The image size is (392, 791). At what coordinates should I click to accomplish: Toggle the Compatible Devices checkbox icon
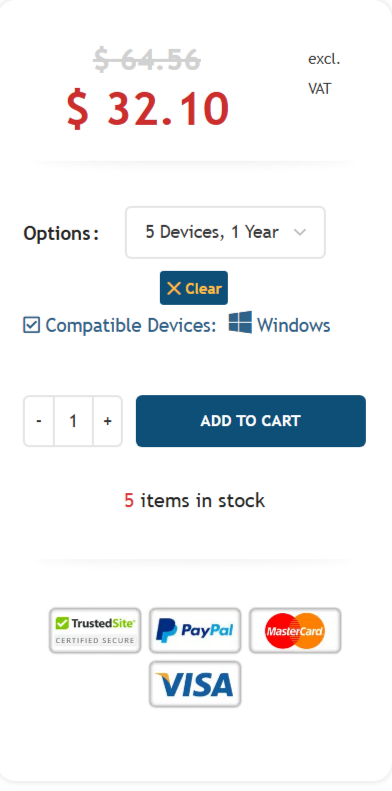31,325
